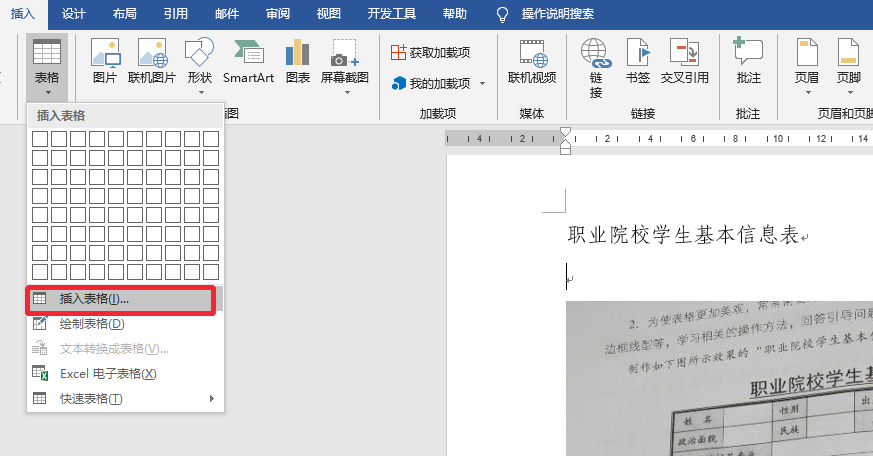
Task: Open the 邮件 Mailings tab
Action: pos(227,14)
